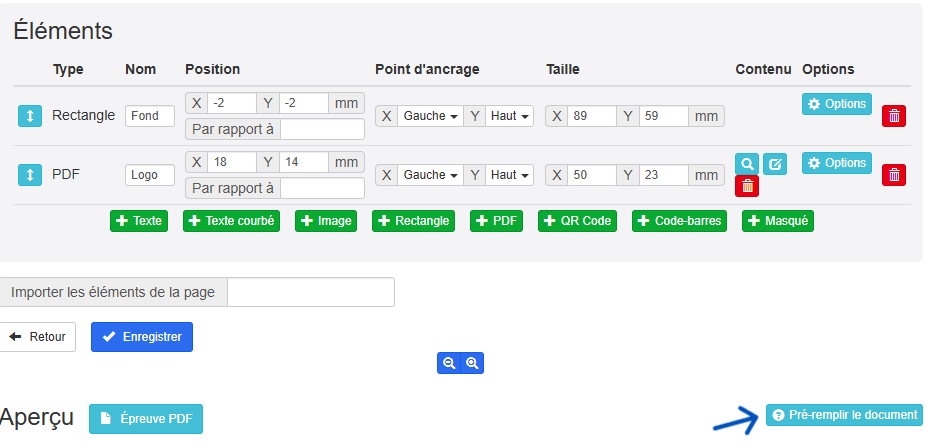Open Y anchor Haut dropdown for Rectangle
Viewport: 934px width, 447px height.
click(510, 116)
